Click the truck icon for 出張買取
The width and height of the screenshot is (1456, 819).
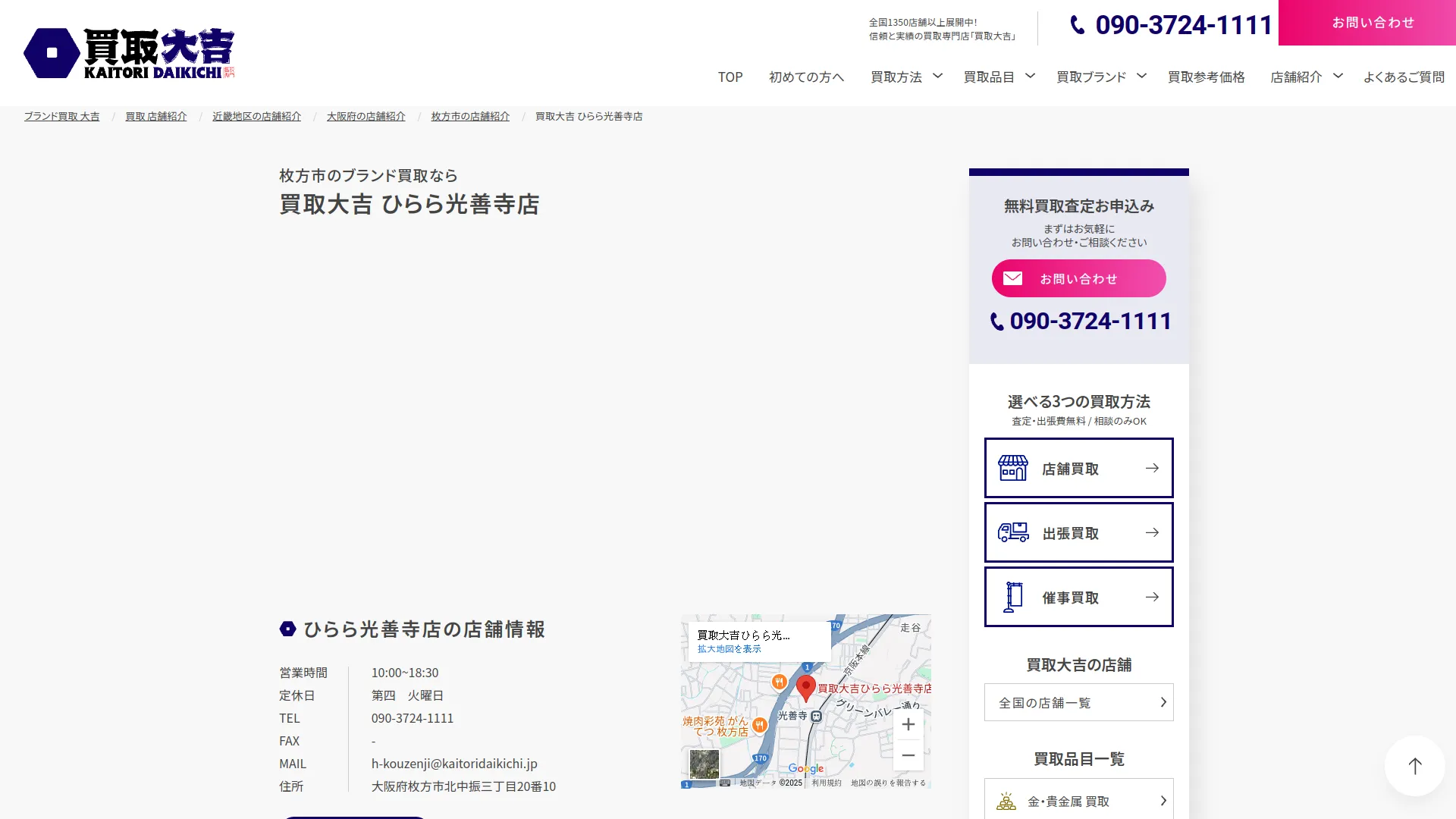point(1013,532)
